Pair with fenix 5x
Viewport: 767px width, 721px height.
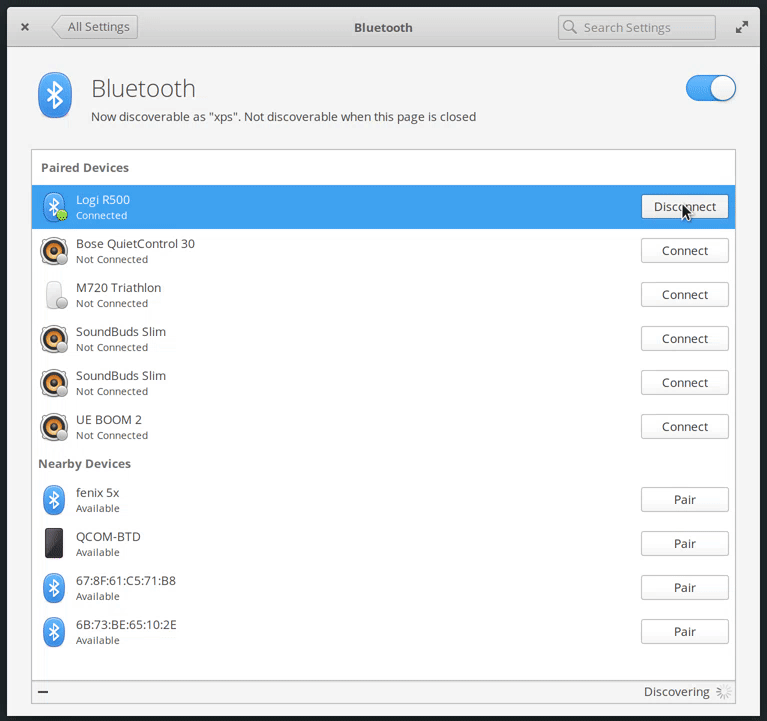point(684,499)
